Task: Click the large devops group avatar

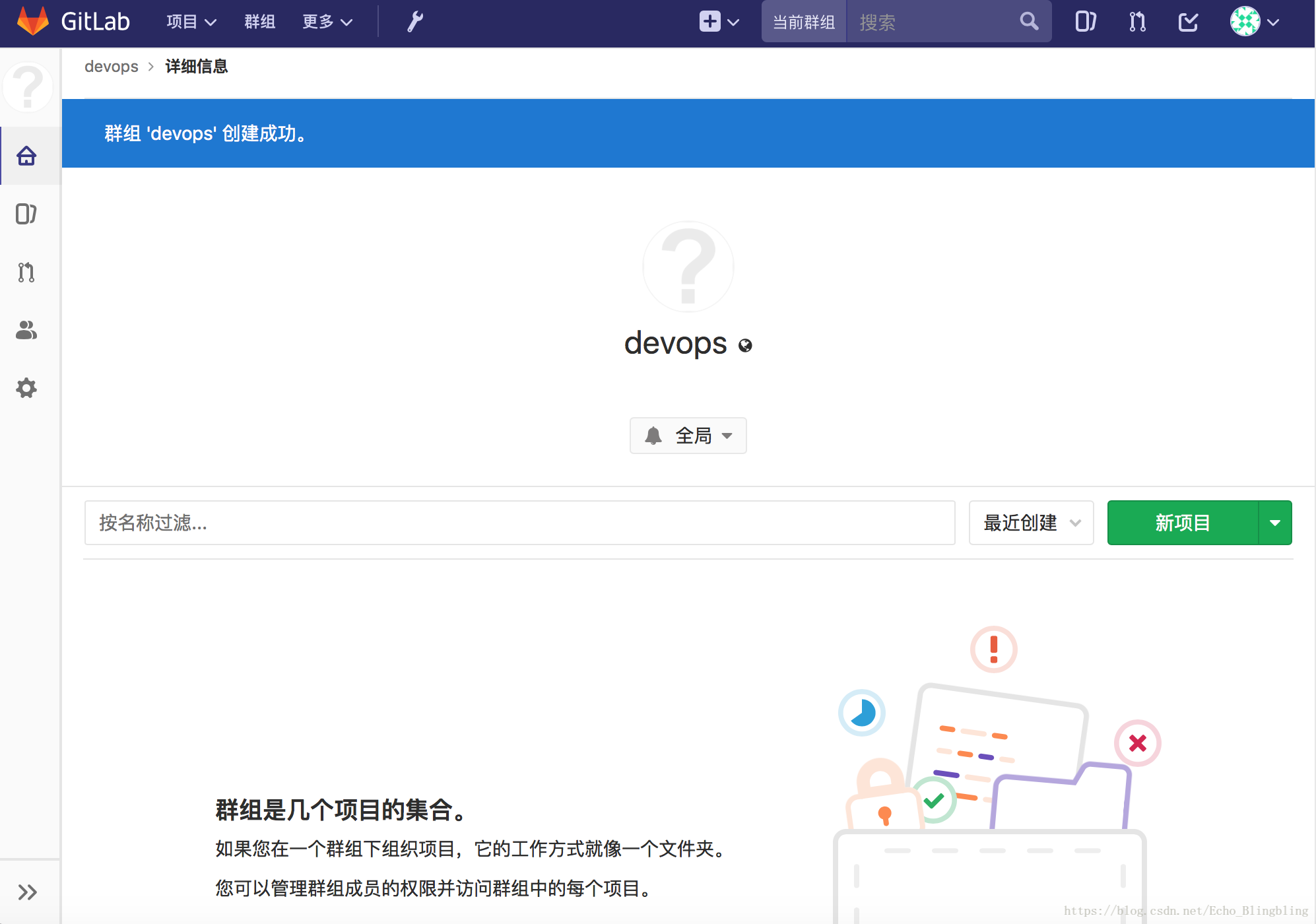Action: point(688,267)
